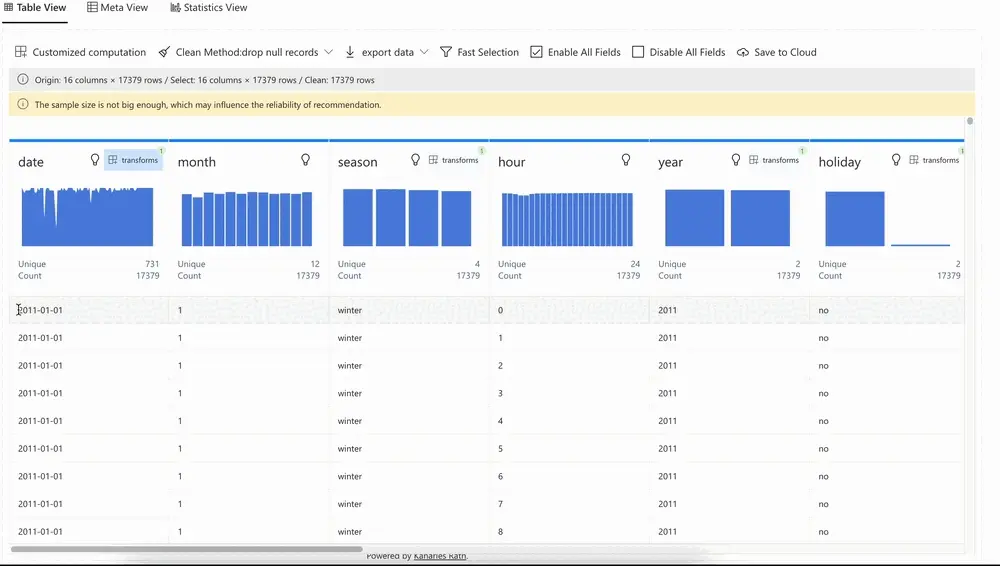Click the lightbulb icon in holiday column

tap(896, 160)
